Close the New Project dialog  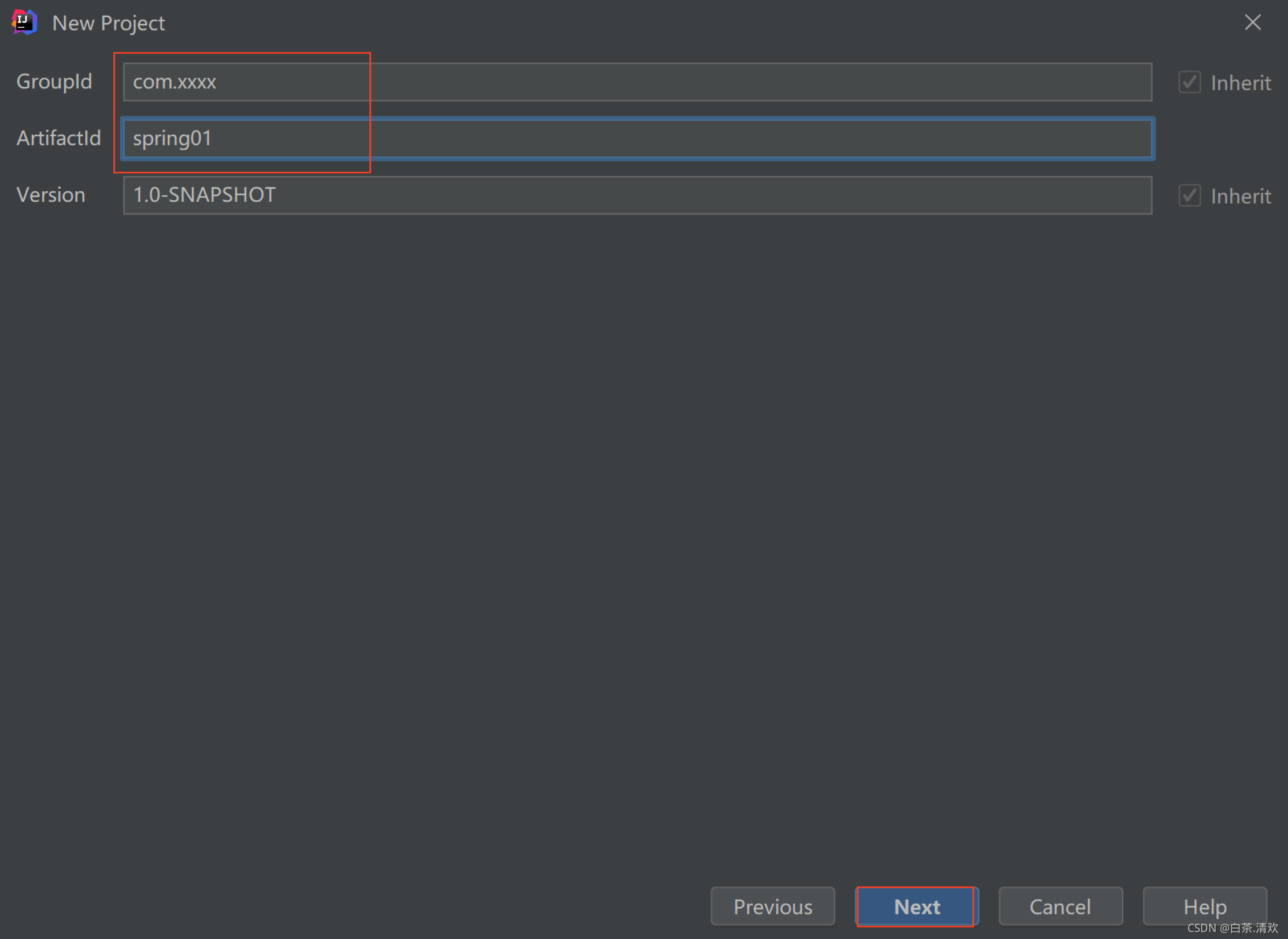tap(1252, 23)
